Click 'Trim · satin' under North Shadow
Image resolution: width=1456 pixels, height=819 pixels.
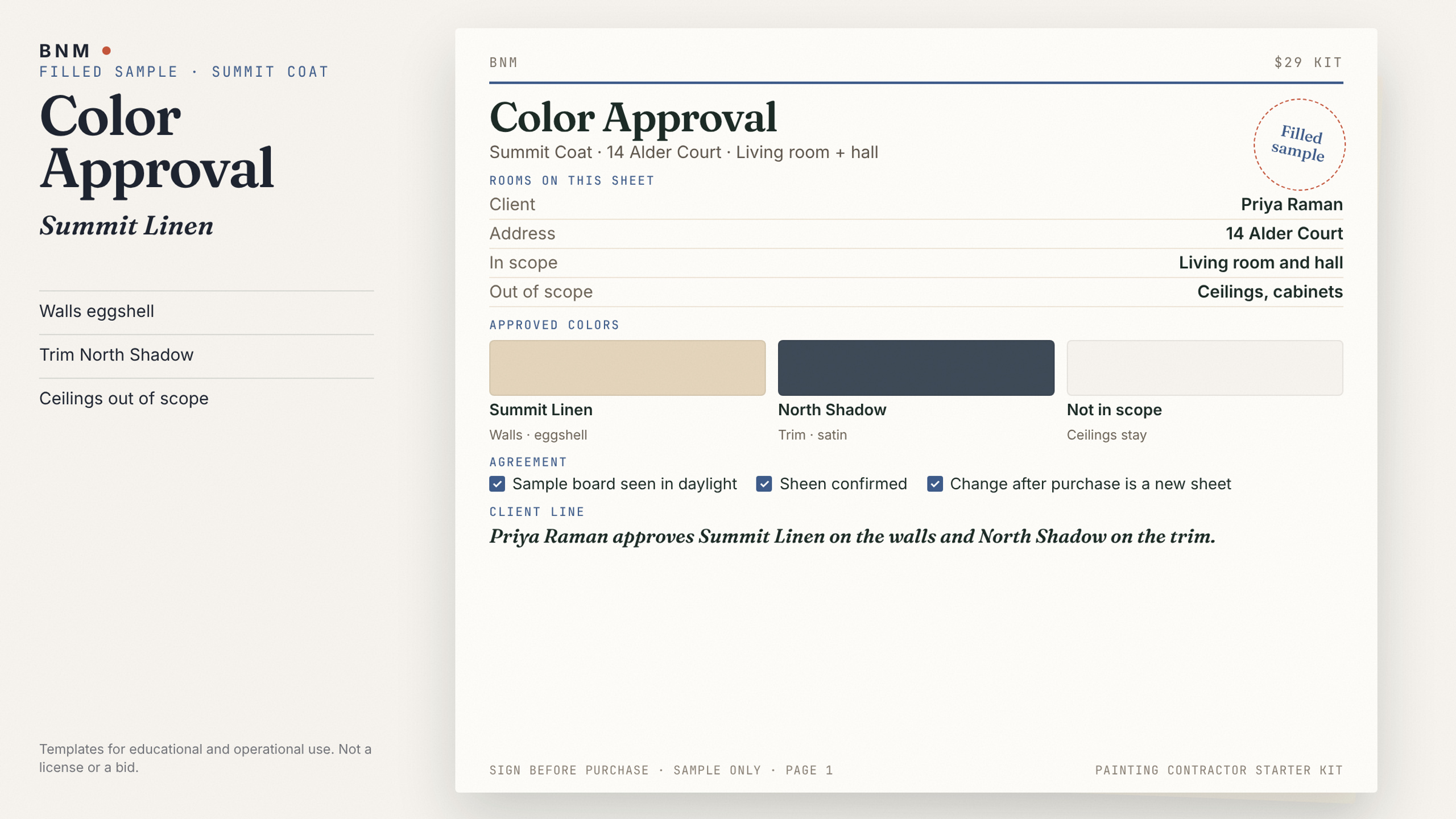coord(812,435)
